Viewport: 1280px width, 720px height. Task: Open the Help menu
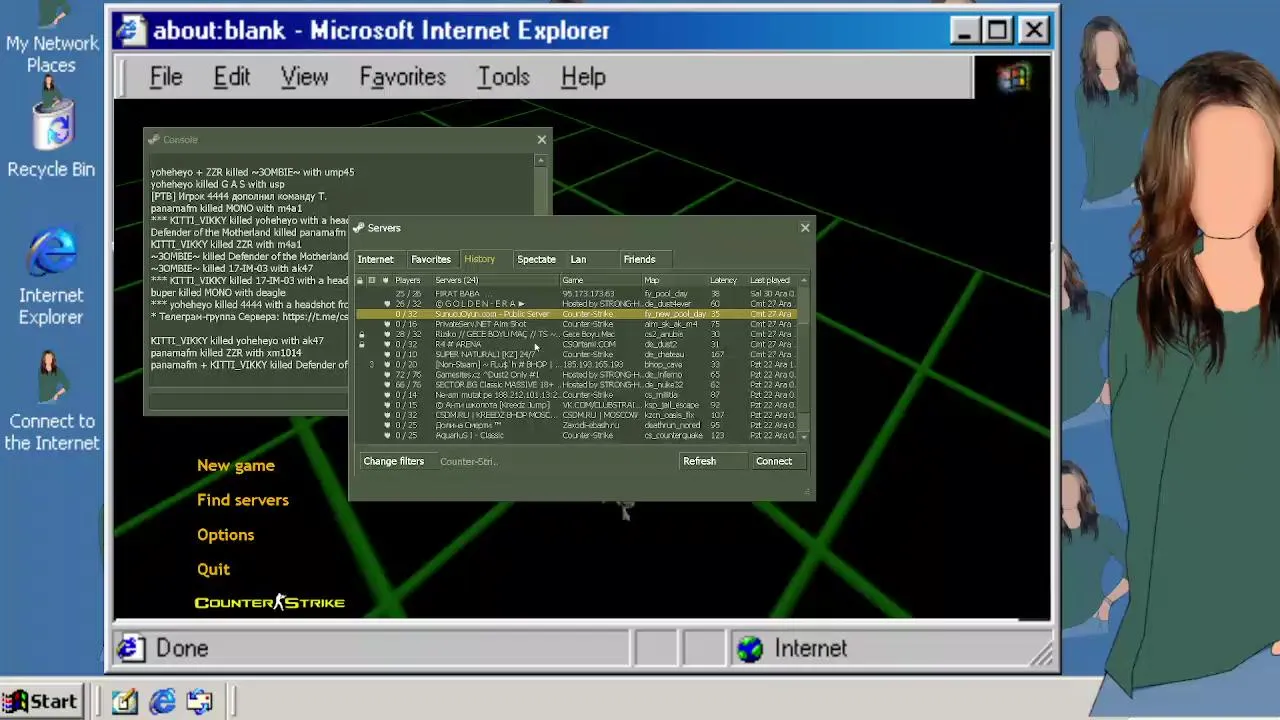(x=583, y=77)
